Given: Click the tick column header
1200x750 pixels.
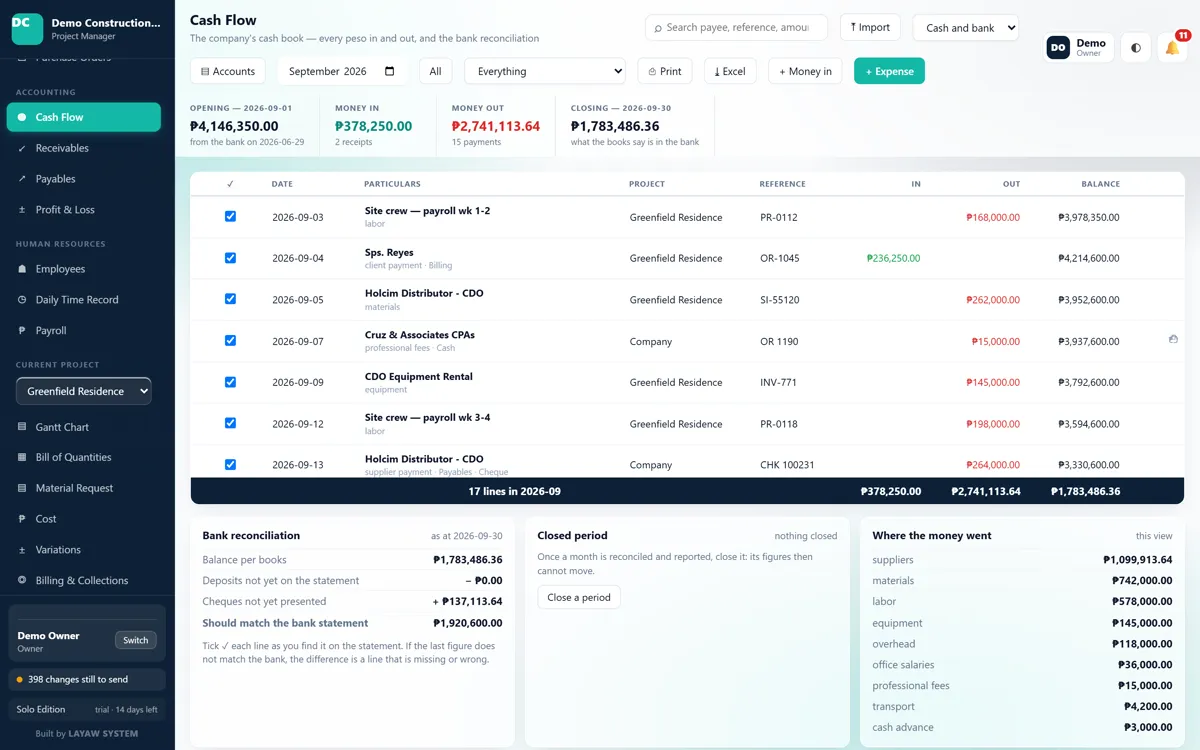Looking at the screenshot, I should point(230,184).
